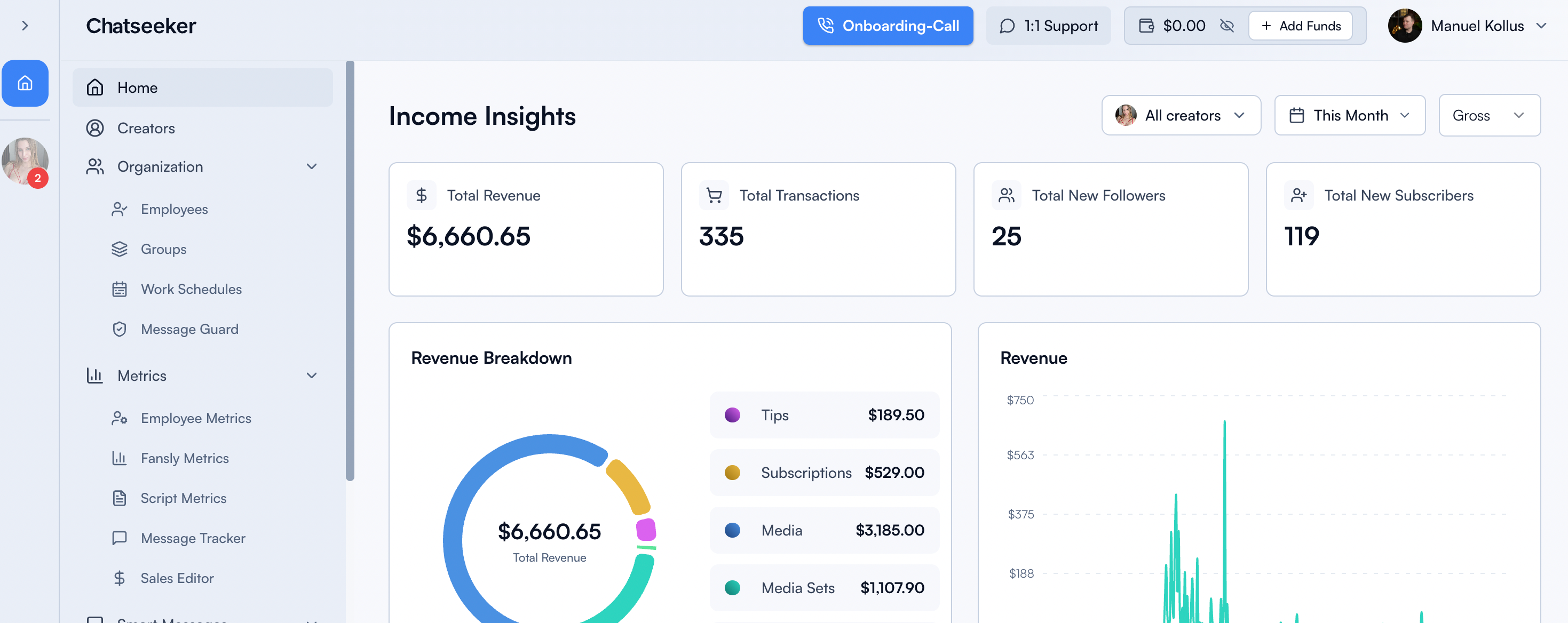
Task: Open Sales Editor page
Action: [177, 578]
